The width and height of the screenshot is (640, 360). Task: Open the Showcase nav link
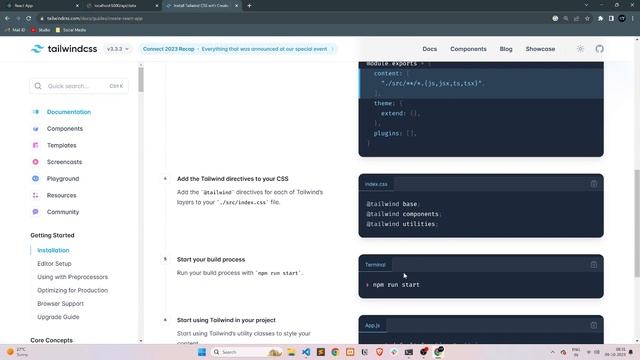tap(540, 49)
